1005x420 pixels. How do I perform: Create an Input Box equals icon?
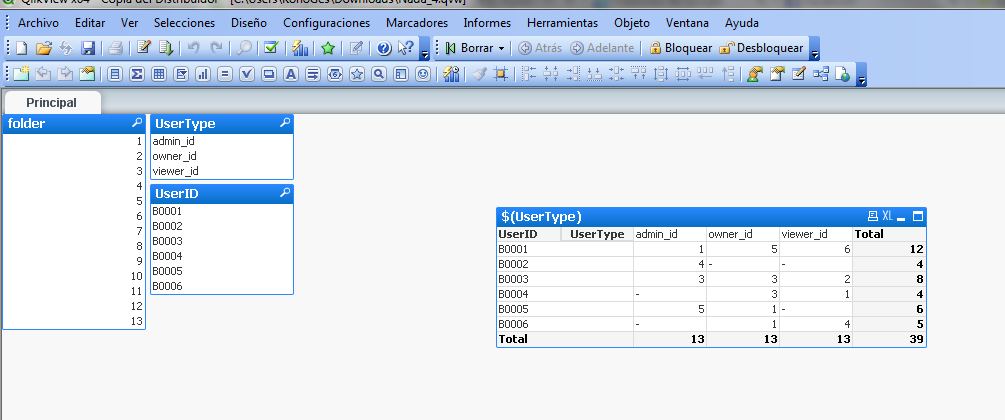(224, 74)
